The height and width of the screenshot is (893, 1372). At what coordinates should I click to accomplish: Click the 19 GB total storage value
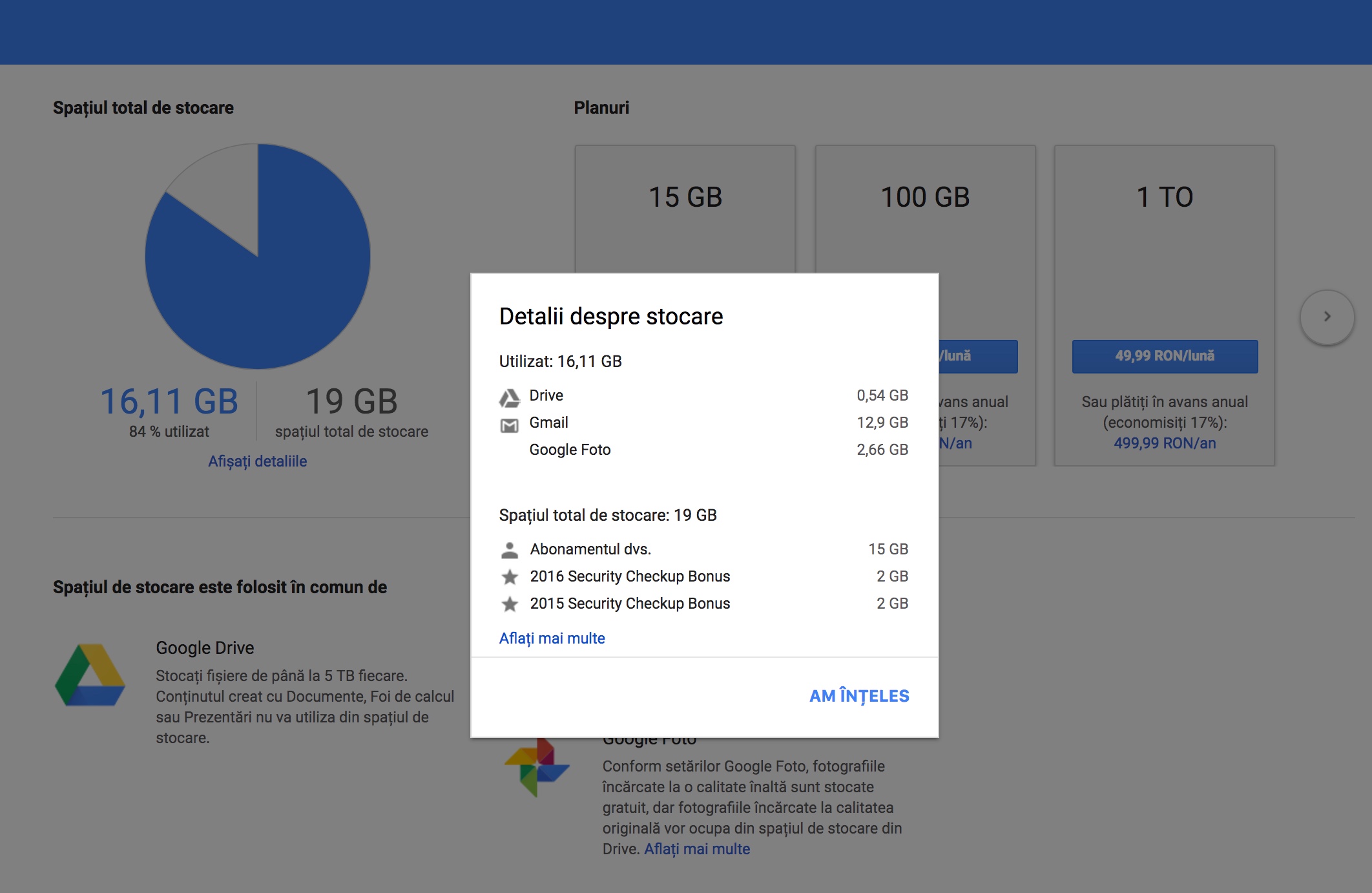351,402
